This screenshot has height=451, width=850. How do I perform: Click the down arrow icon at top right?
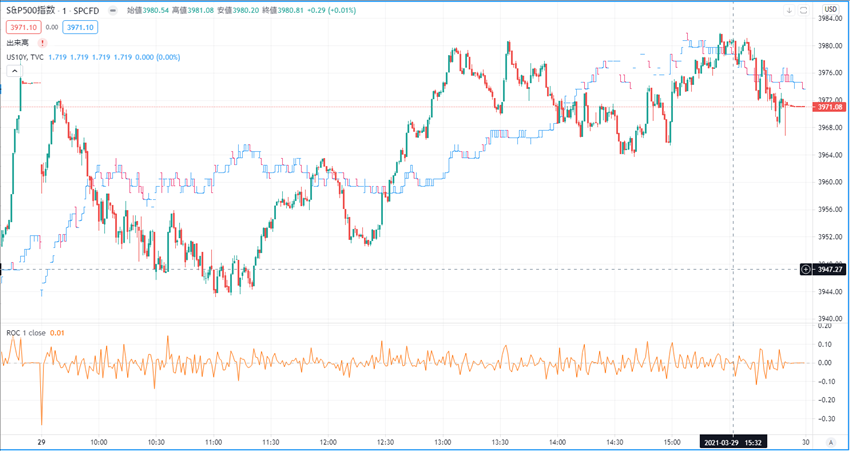(789, 10)
